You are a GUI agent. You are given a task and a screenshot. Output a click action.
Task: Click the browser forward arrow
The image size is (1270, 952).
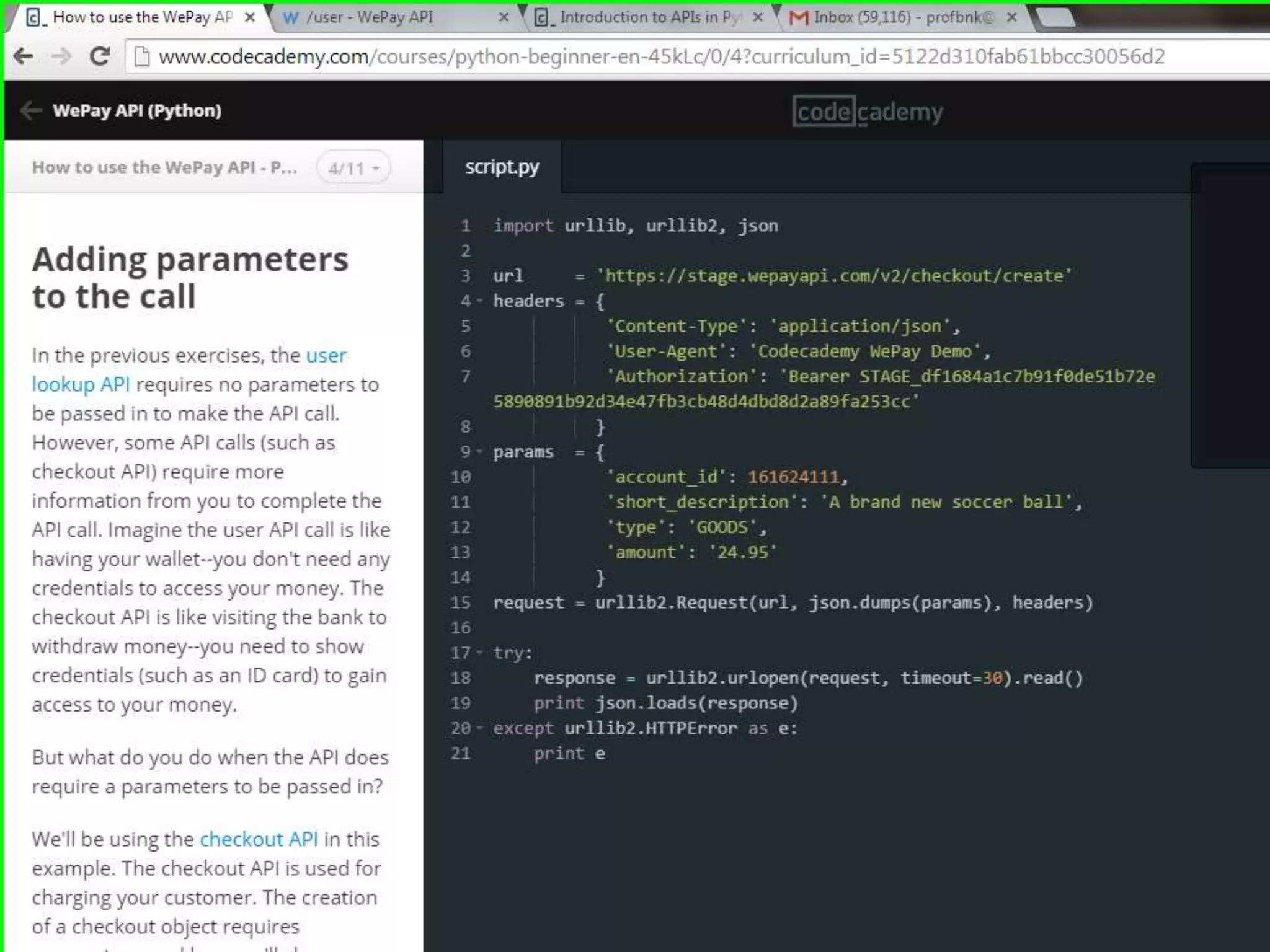(x=61, y=56)
